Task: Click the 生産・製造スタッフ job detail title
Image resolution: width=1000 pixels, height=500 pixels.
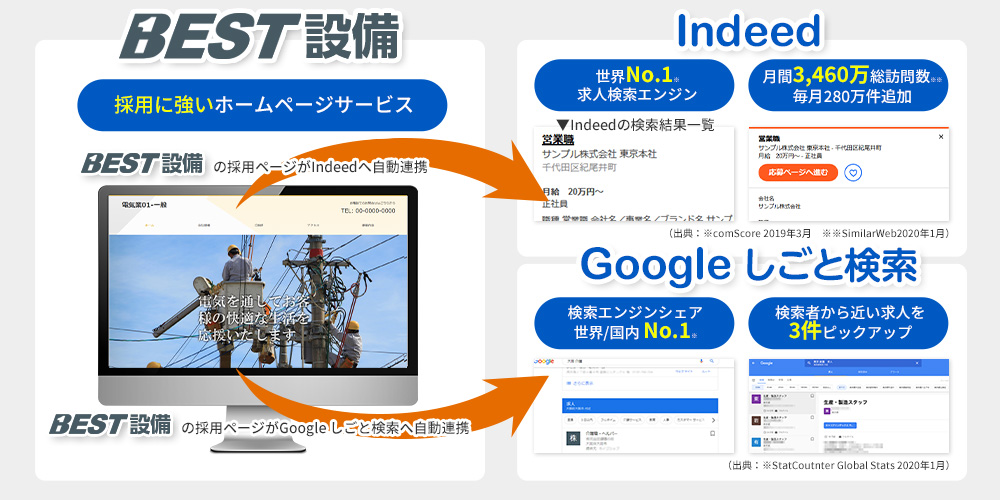Action: 846,402
